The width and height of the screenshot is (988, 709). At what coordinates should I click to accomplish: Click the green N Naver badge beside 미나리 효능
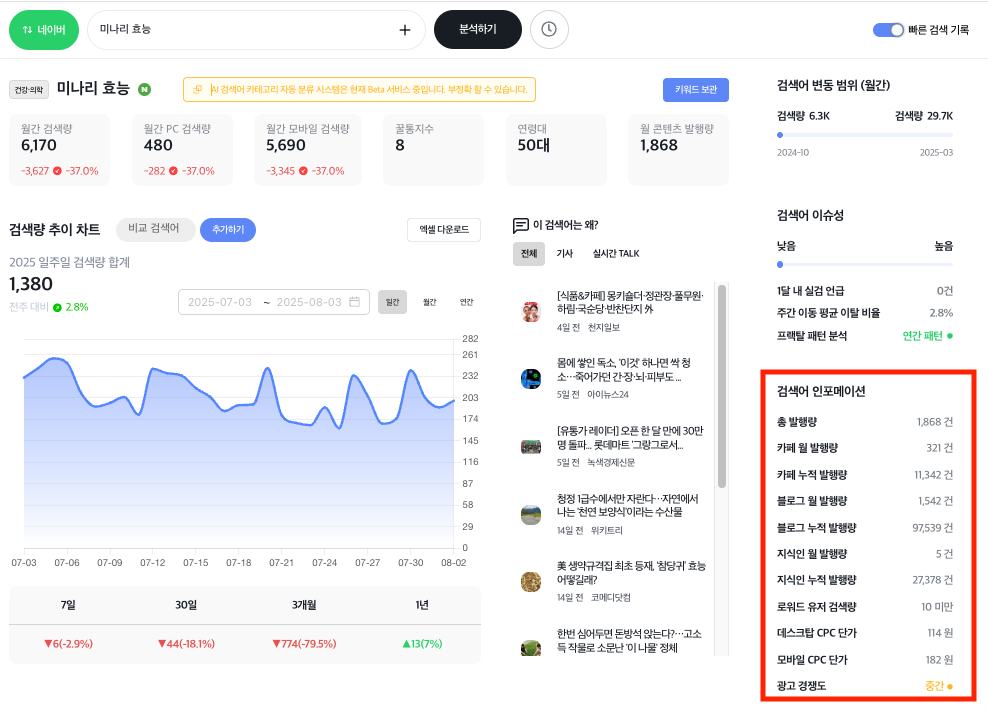point(144,89)
